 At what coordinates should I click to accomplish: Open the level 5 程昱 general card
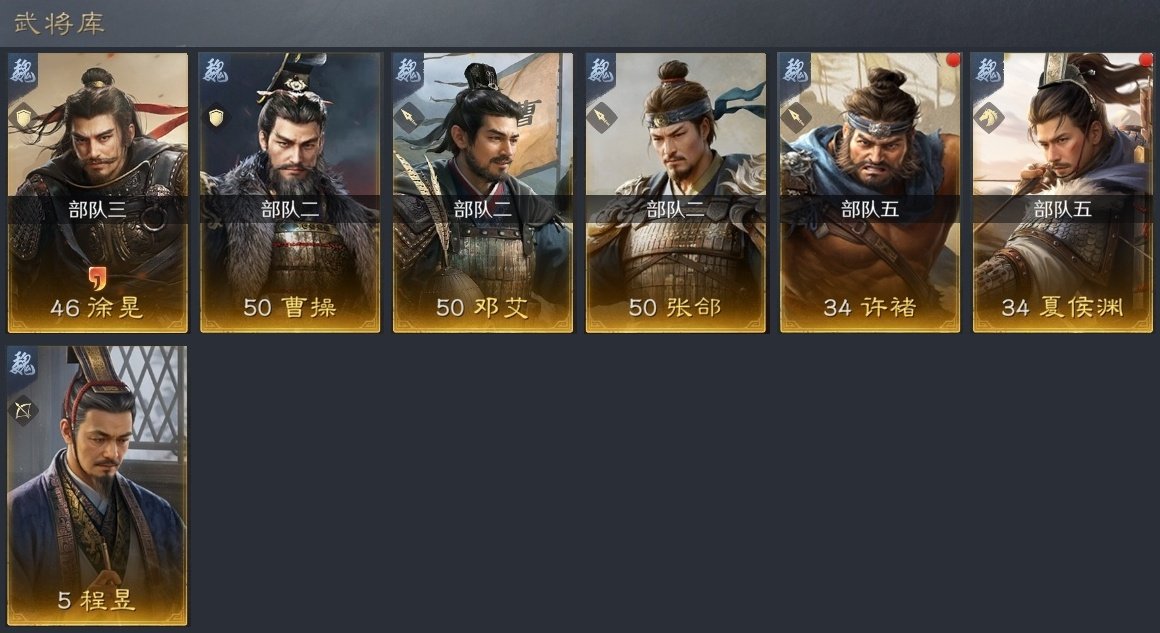[97, 486]
